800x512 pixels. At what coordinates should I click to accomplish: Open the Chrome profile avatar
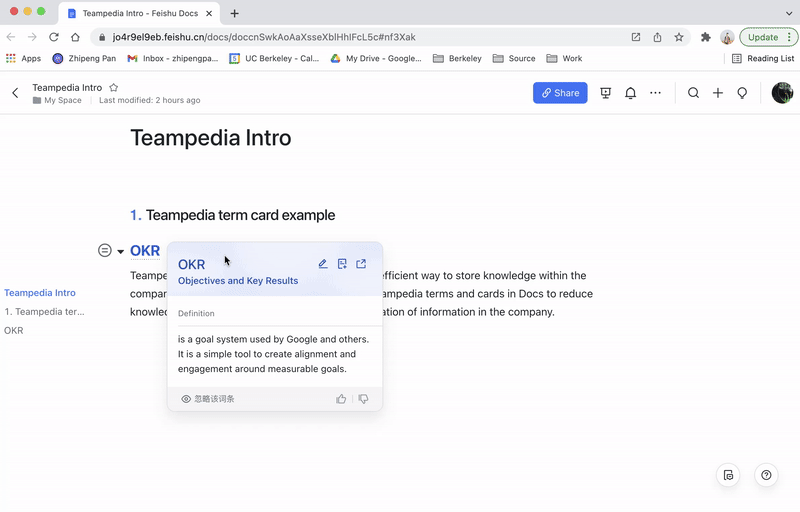click(727, 37)
